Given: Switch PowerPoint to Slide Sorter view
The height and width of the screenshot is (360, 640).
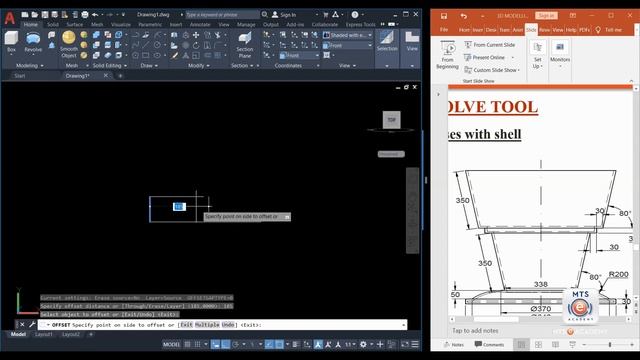Looking at the screenshot, I should point(538,344).
